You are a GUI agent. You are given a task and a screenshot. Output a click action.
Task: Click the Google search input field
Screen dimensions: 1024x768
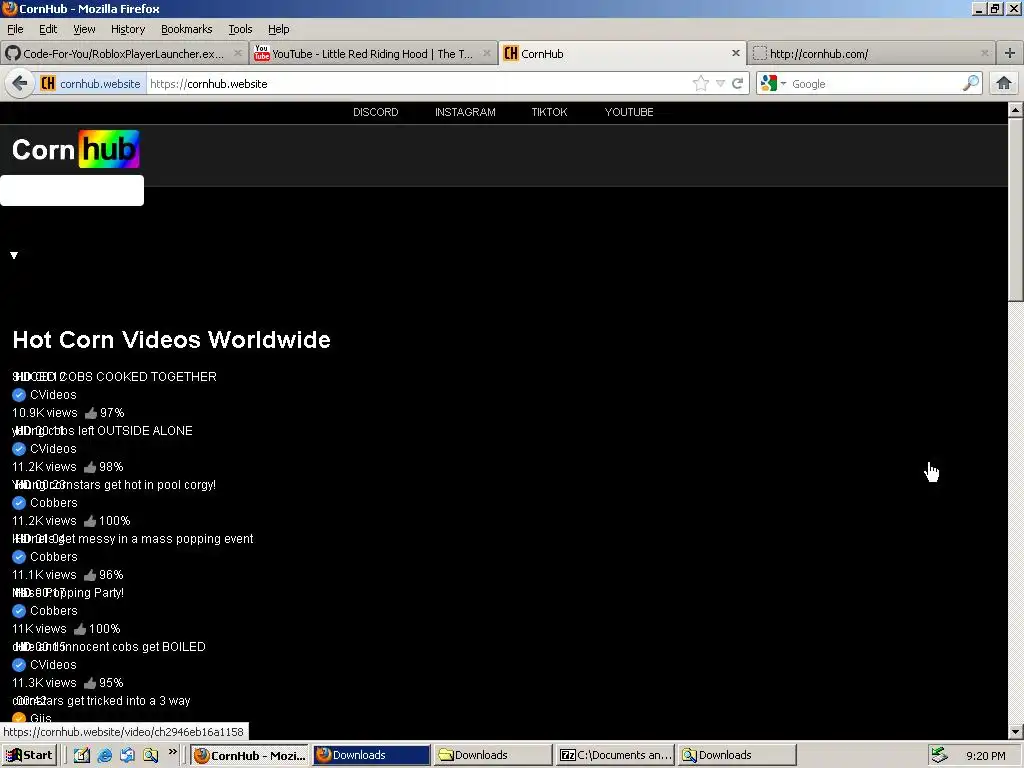874,84
